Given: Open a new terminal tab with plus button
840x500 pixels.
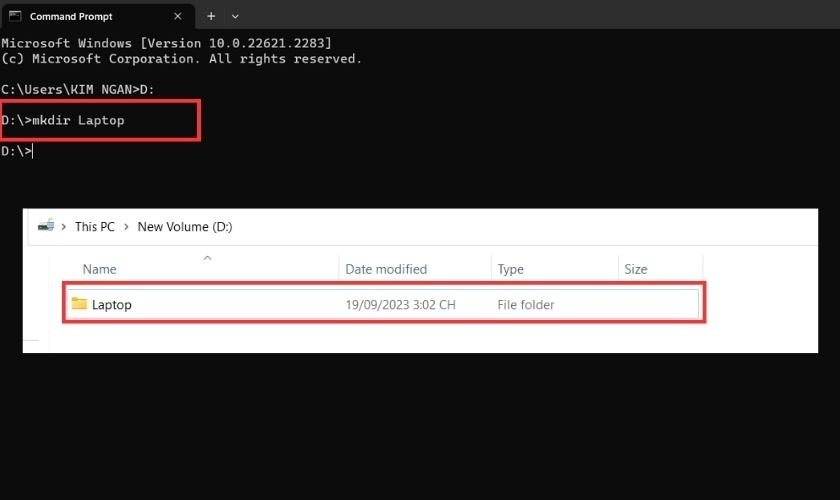Looking at the screenshot, I should 211,17.
